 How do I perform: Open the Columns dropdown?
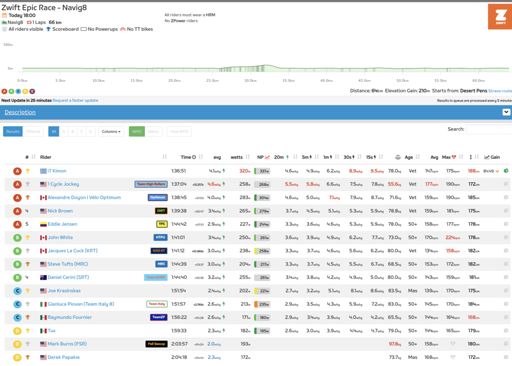[111, 131]
